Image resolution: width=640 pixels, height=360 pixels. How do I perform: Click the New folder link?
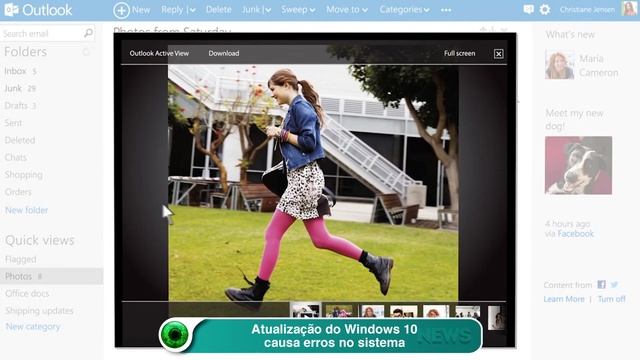27,210
